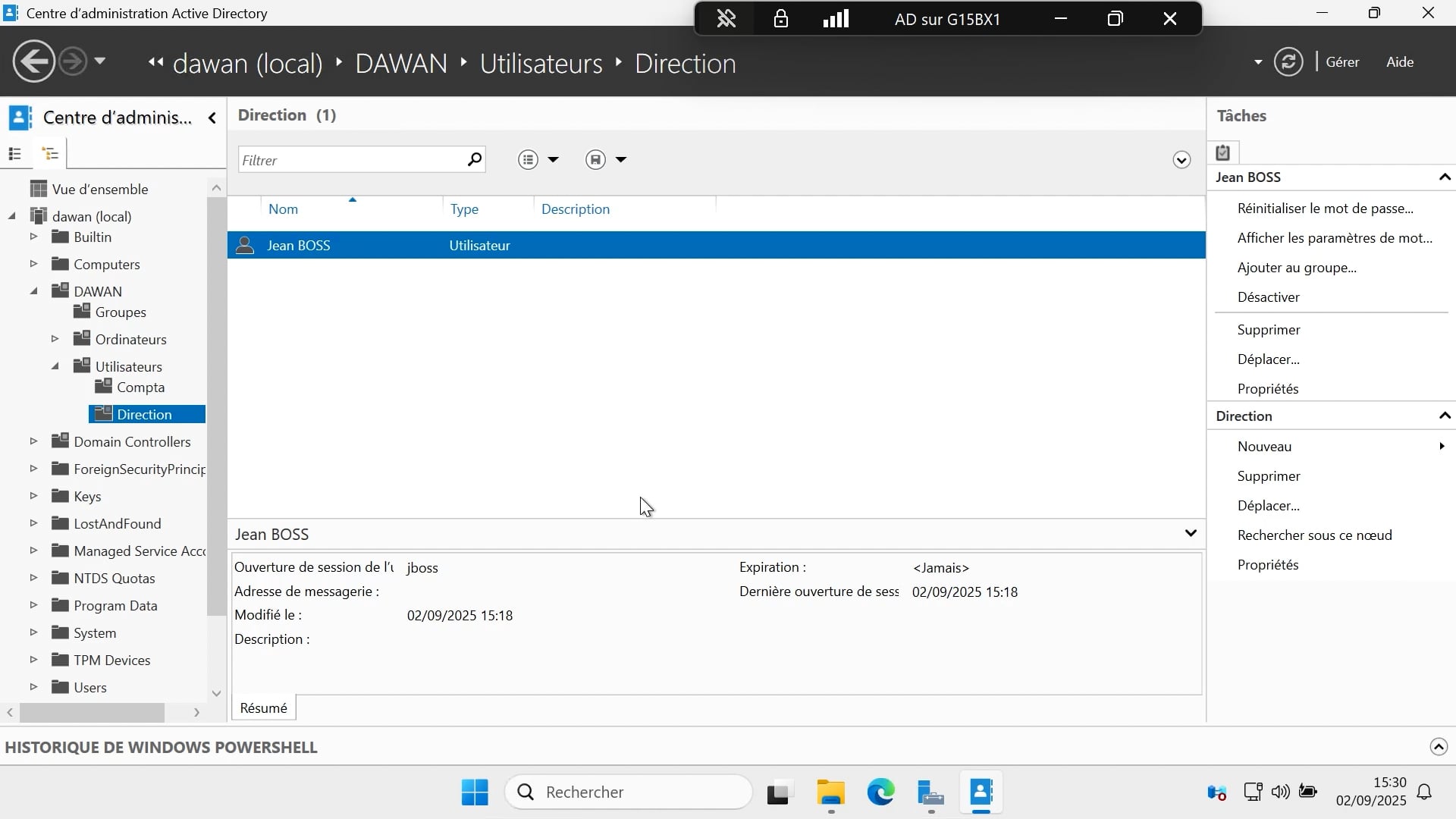Expand the Ordinateurs tree node
Image resolution: width=1456 pixels, height=819 pixels.
pyautogui.click(x=55, y=339)
